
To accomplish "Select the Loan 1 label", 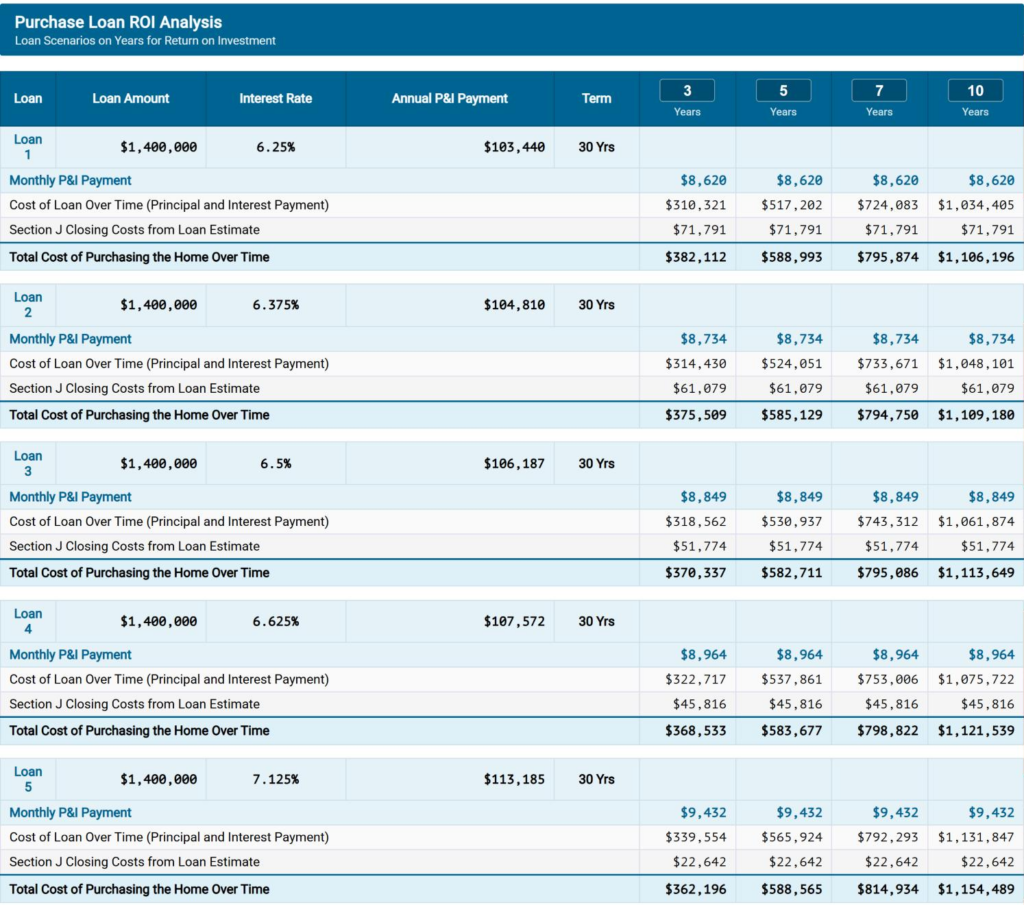I will 27,147.
